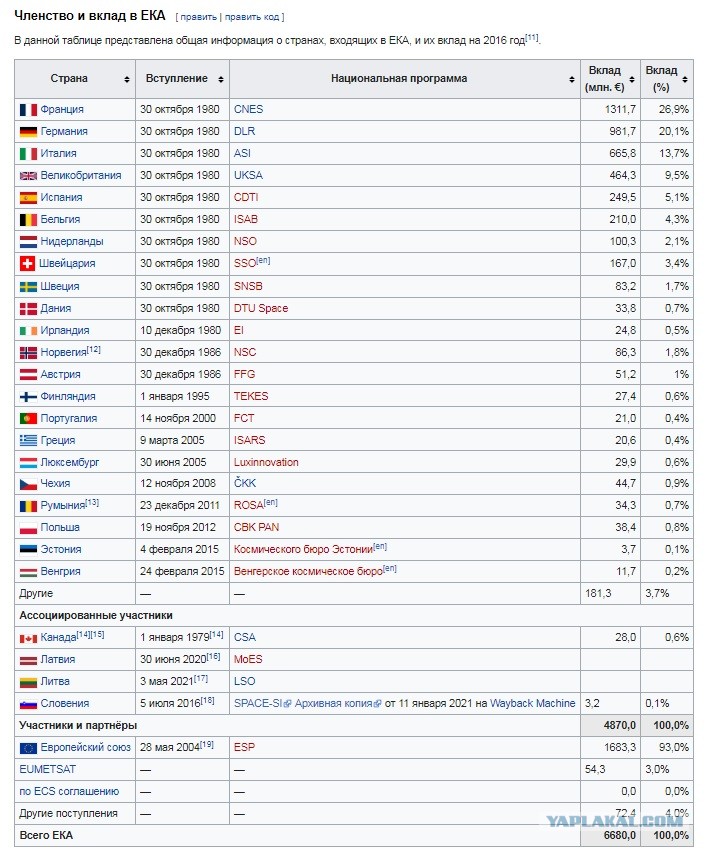Sort table by Вступление column arrows
Viewport: 709px width, 851px height.
click(x=220, y=79)
